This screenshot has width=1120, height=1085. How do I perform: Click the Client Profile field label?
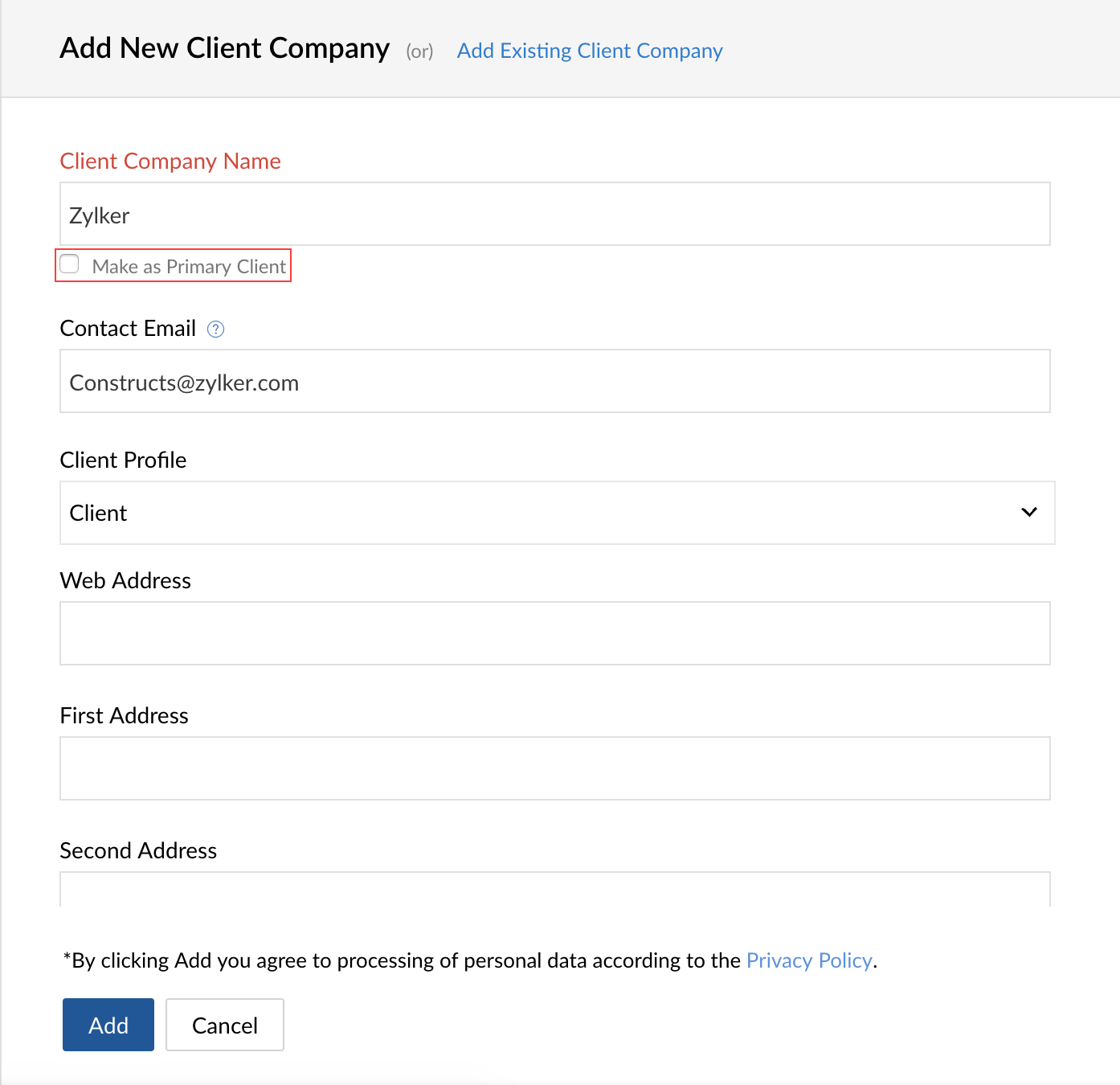(x=123, y=460)
